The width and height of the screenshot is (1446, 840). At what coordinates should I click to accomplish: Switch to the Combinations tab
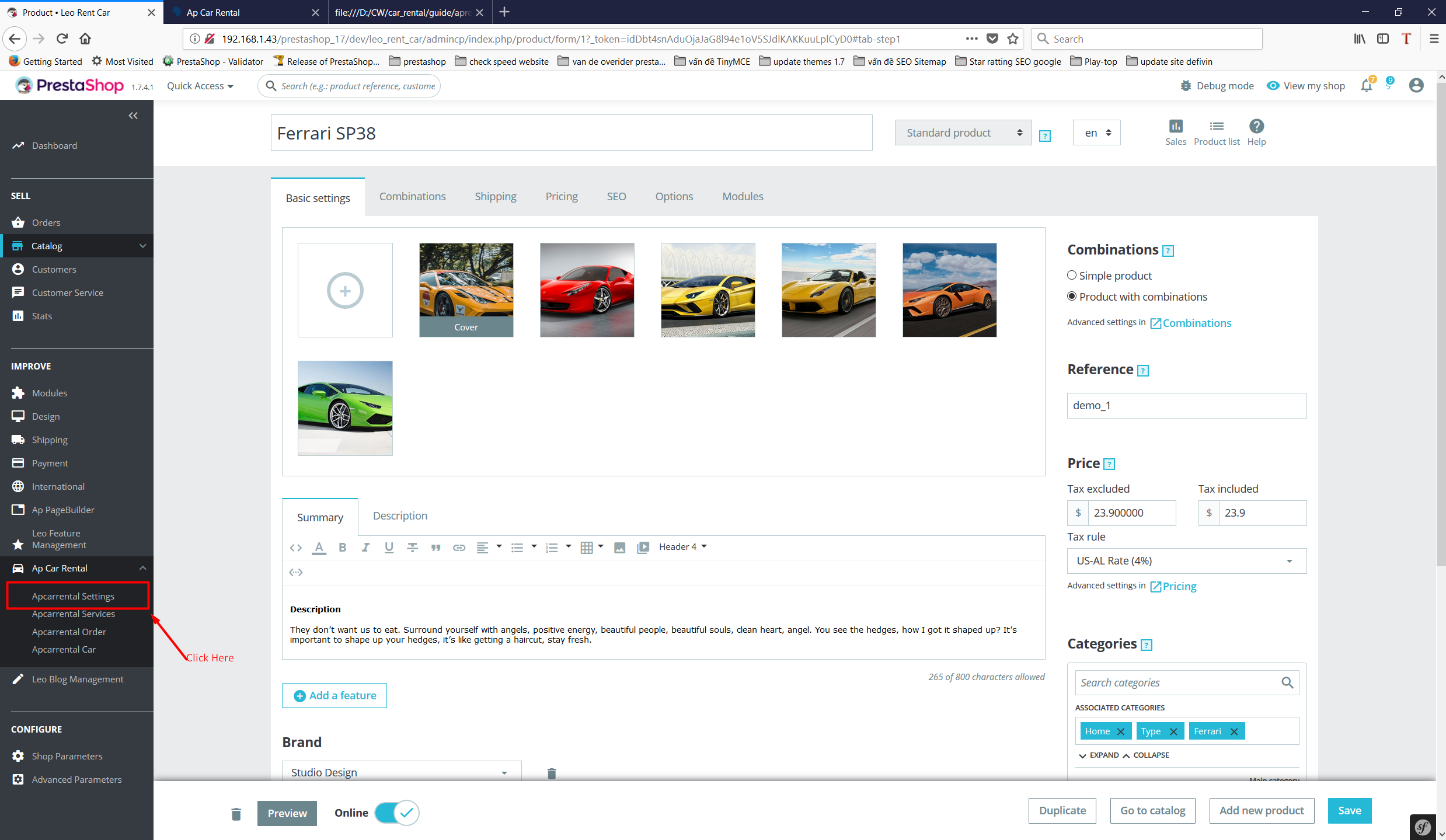pyautogui.click(x=412, y=196)
